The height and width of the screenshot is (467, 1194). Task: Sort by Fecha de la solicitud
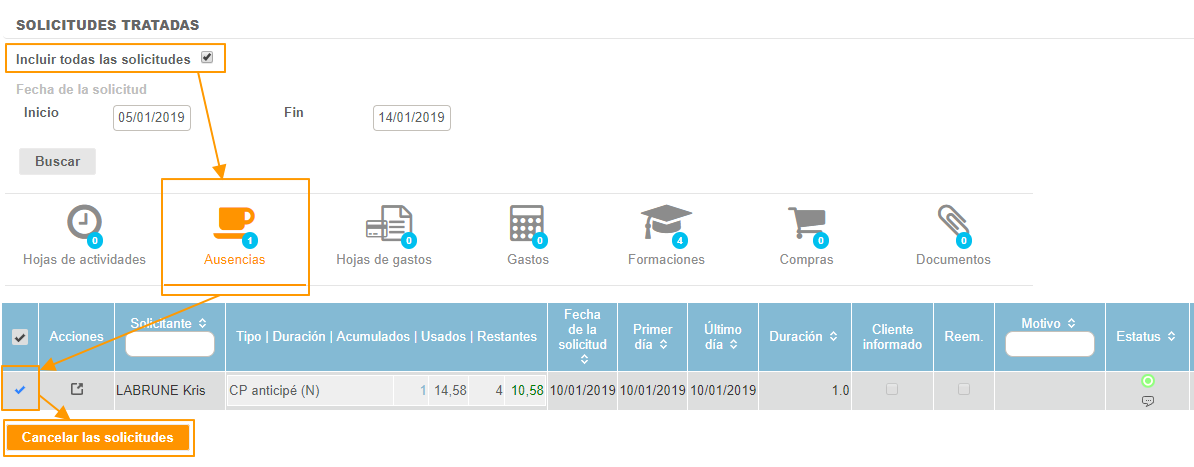pyautogui.click(x=584, y=358)
